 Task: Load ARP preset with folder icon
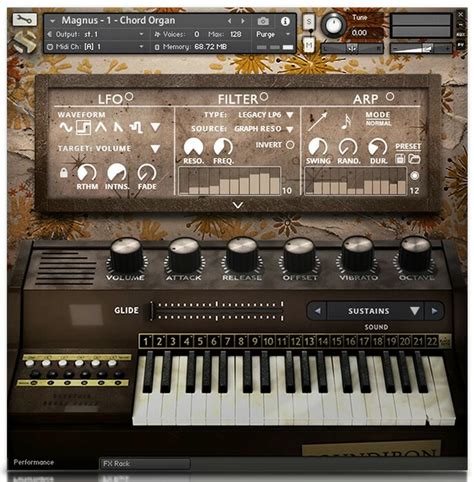414,159
